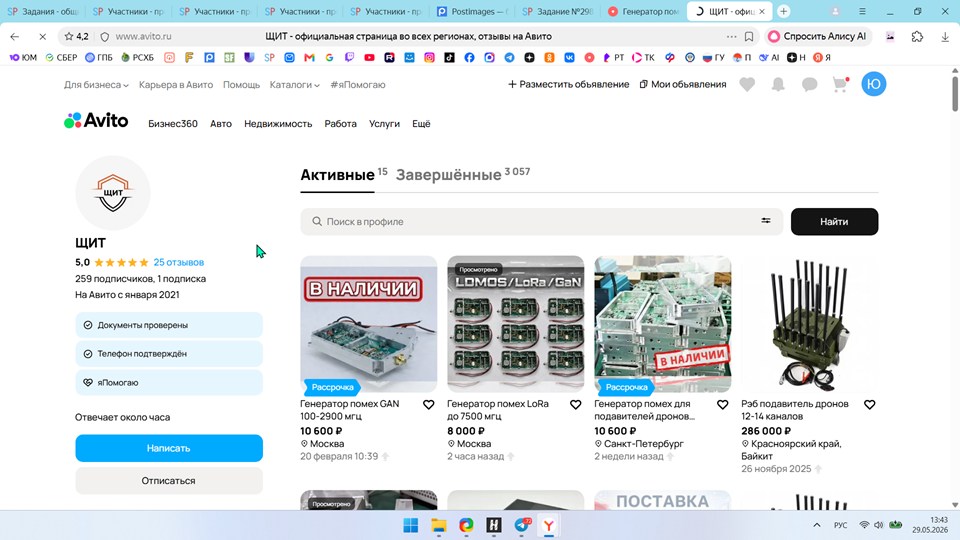Open Ещё menu in Avito navigation

pyautogui.click(x=421, y=124)
